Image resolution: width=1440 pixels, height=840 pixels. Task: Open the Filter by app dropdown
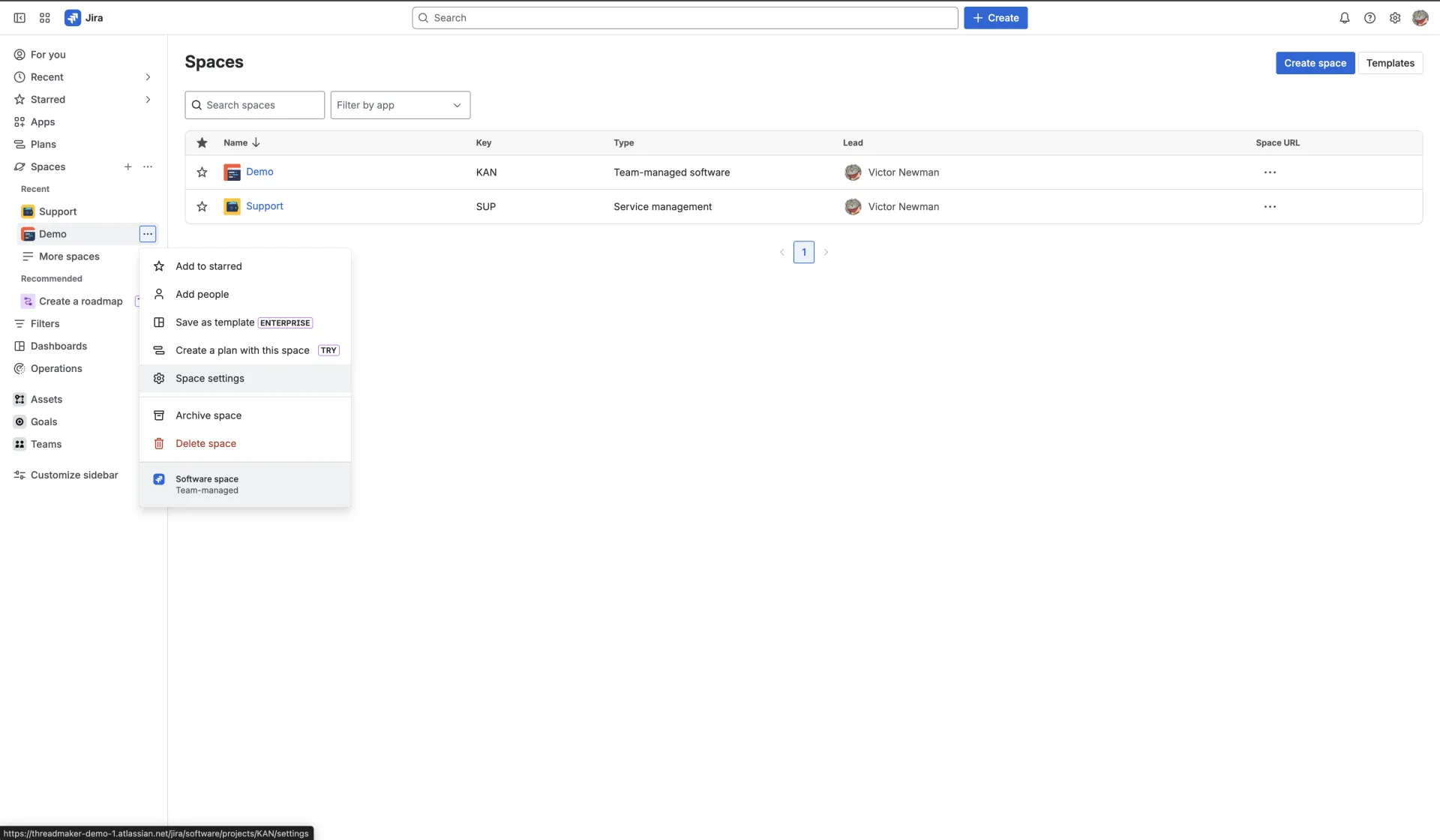[x=400, y=105]
